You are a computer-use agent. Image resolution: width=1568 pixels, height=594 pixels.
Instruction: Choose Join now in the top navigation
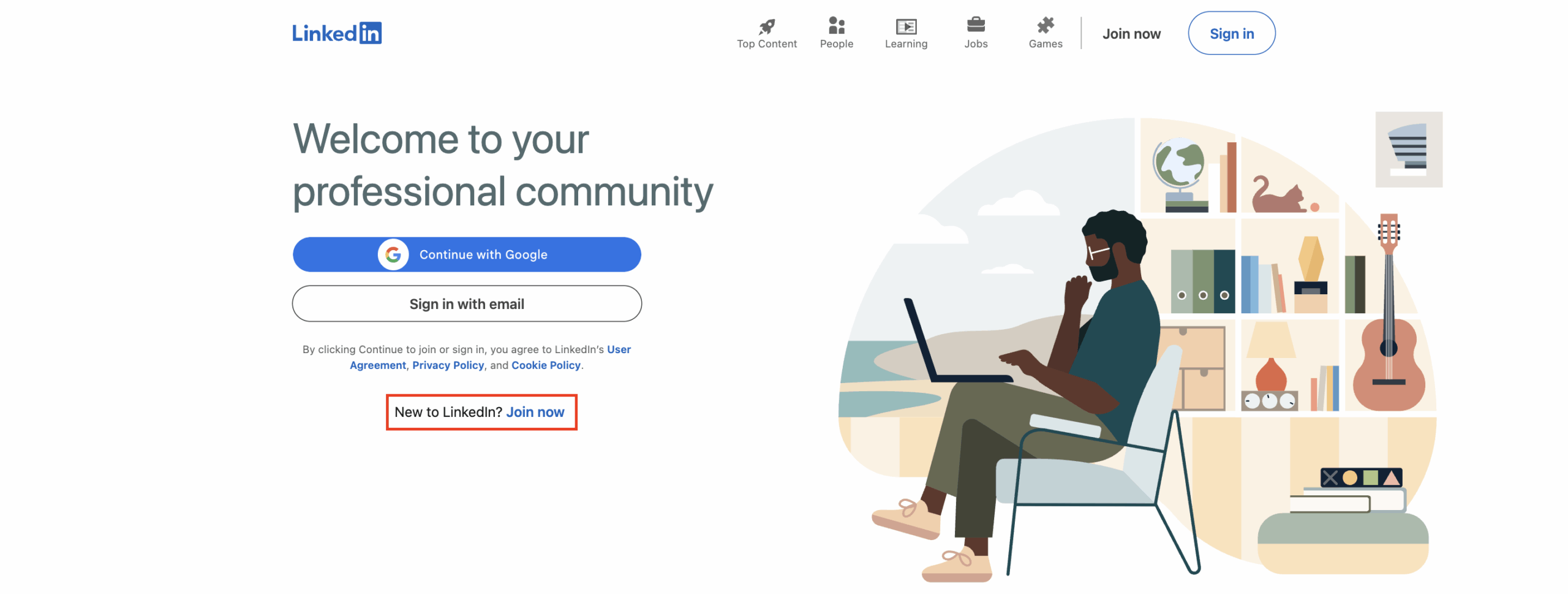(1131, 34)
